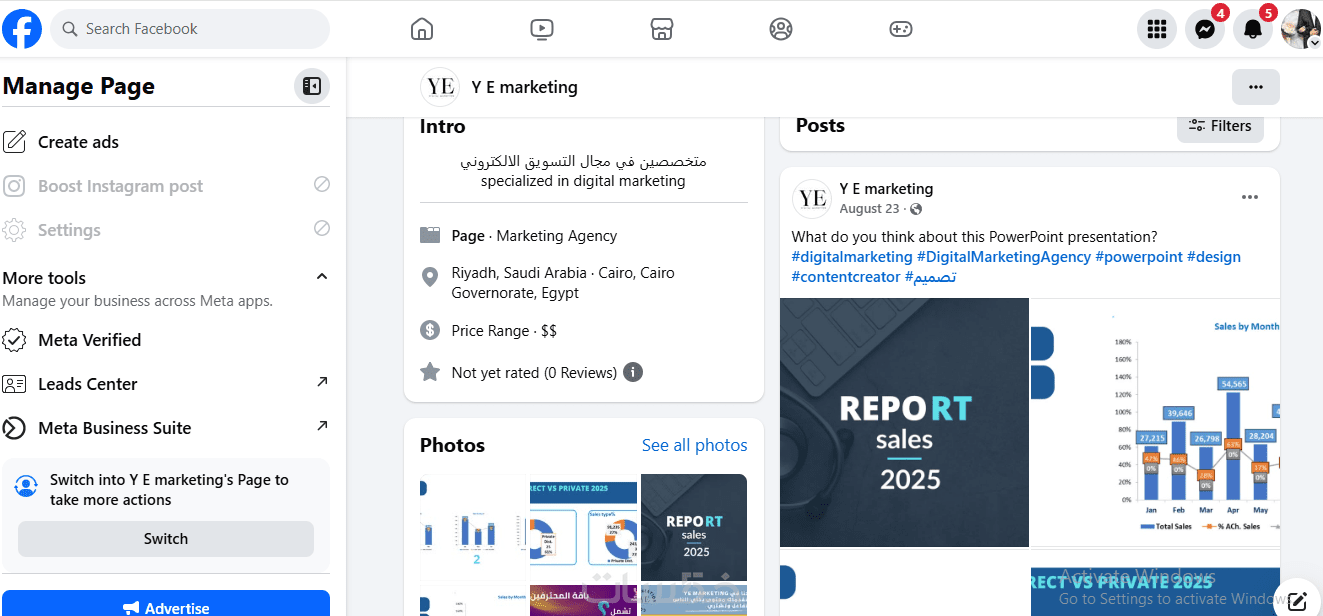Click the Marketing Agency page category text

click(x=557, y=236)
